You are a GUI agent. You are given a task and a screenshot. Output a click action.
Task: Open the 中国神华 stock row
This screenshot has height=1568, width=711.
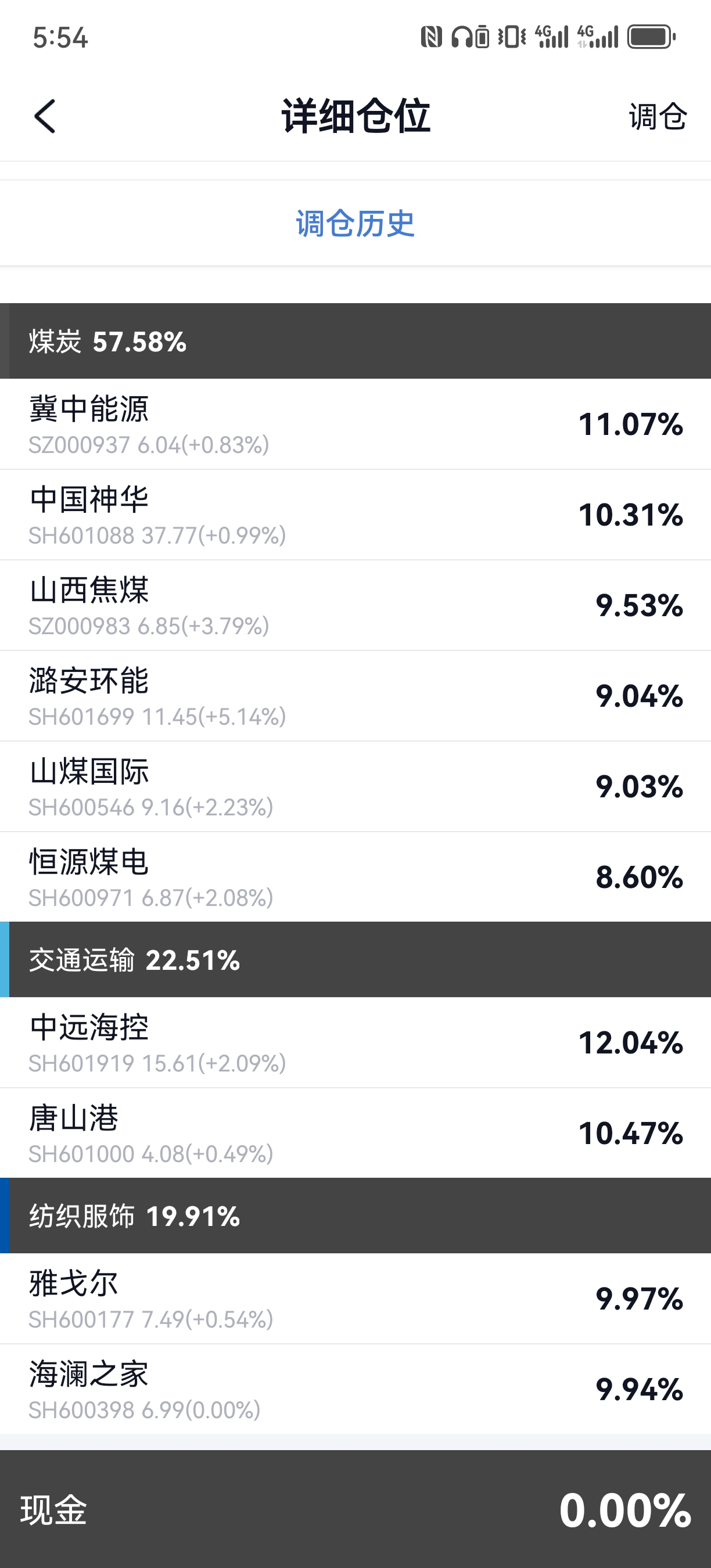(355, 515)
